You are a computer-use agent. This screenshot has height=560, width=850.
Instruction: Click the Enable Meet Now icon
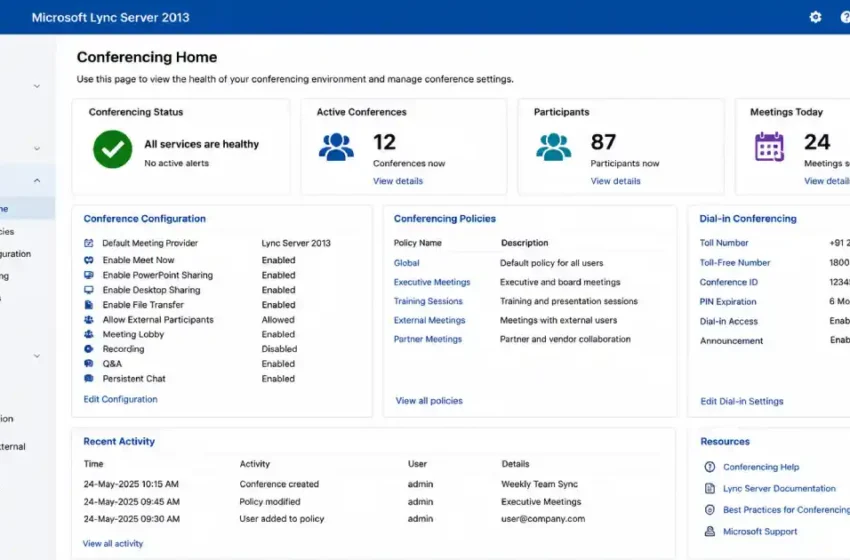89,260
